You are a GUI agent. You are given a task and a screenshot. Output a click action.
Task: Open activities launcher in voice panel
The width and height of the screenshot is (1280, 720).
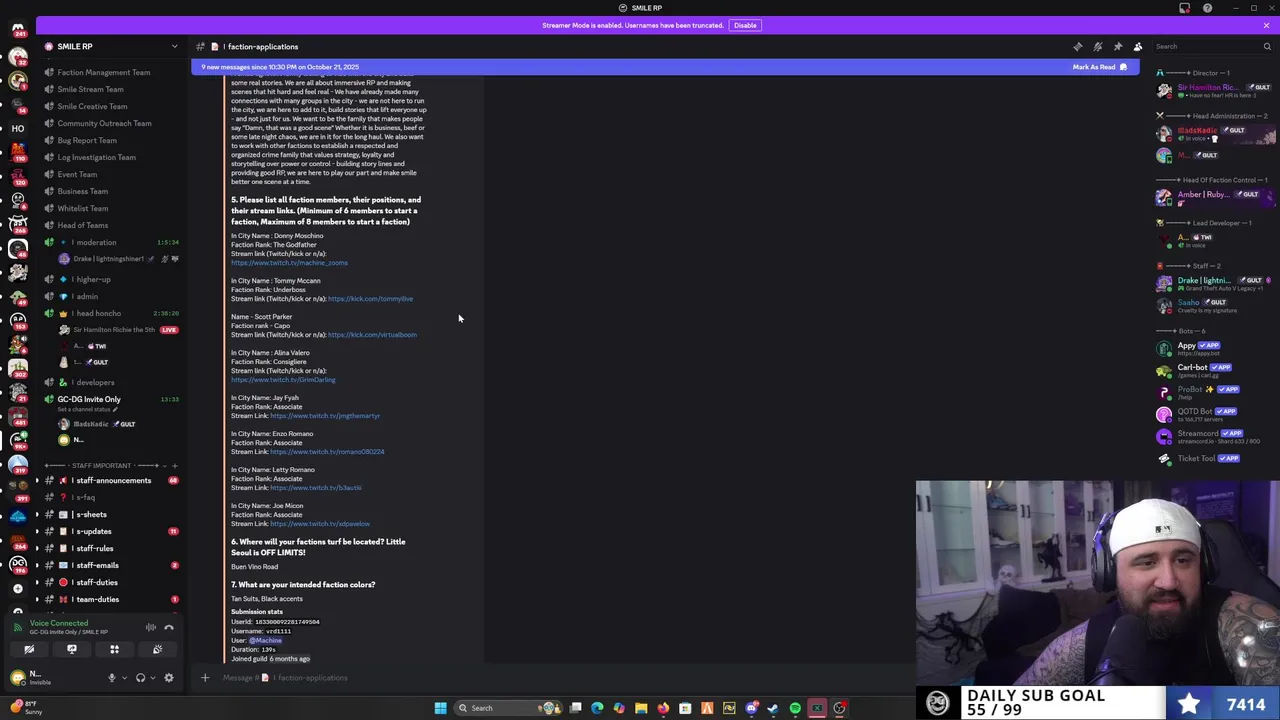tap(114, 650)
